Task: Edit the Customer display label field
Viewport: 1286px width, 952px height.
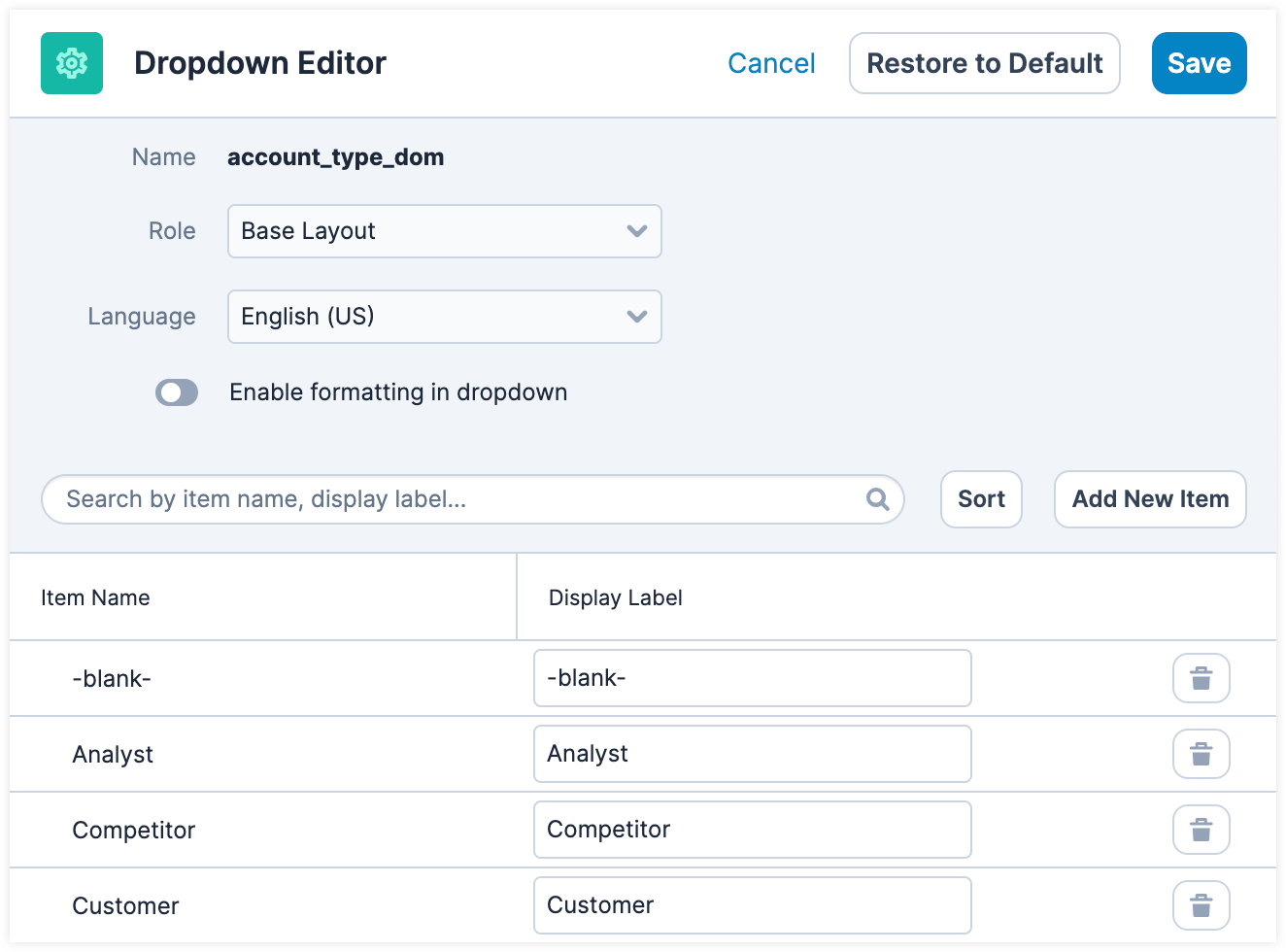Action: [x=753, y=905]
